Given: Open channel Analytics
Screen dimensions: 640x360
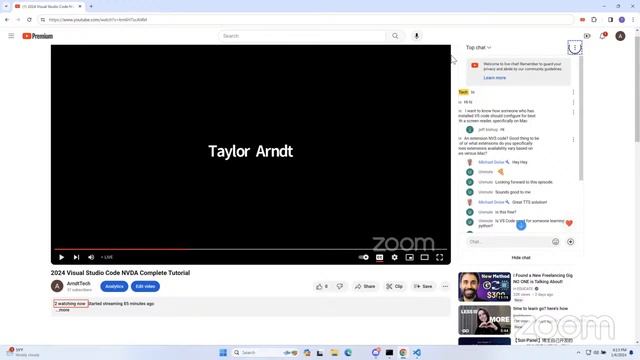Looking at the screenshot, I should (114, 287).
